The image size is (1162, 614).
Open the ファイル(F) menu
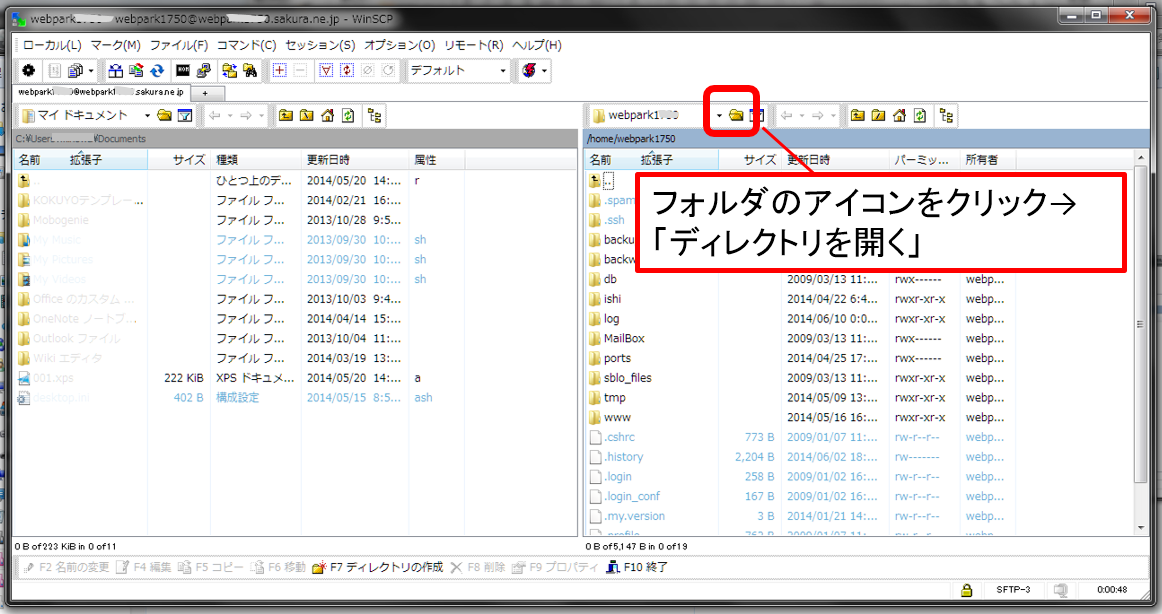coord(179,45)
